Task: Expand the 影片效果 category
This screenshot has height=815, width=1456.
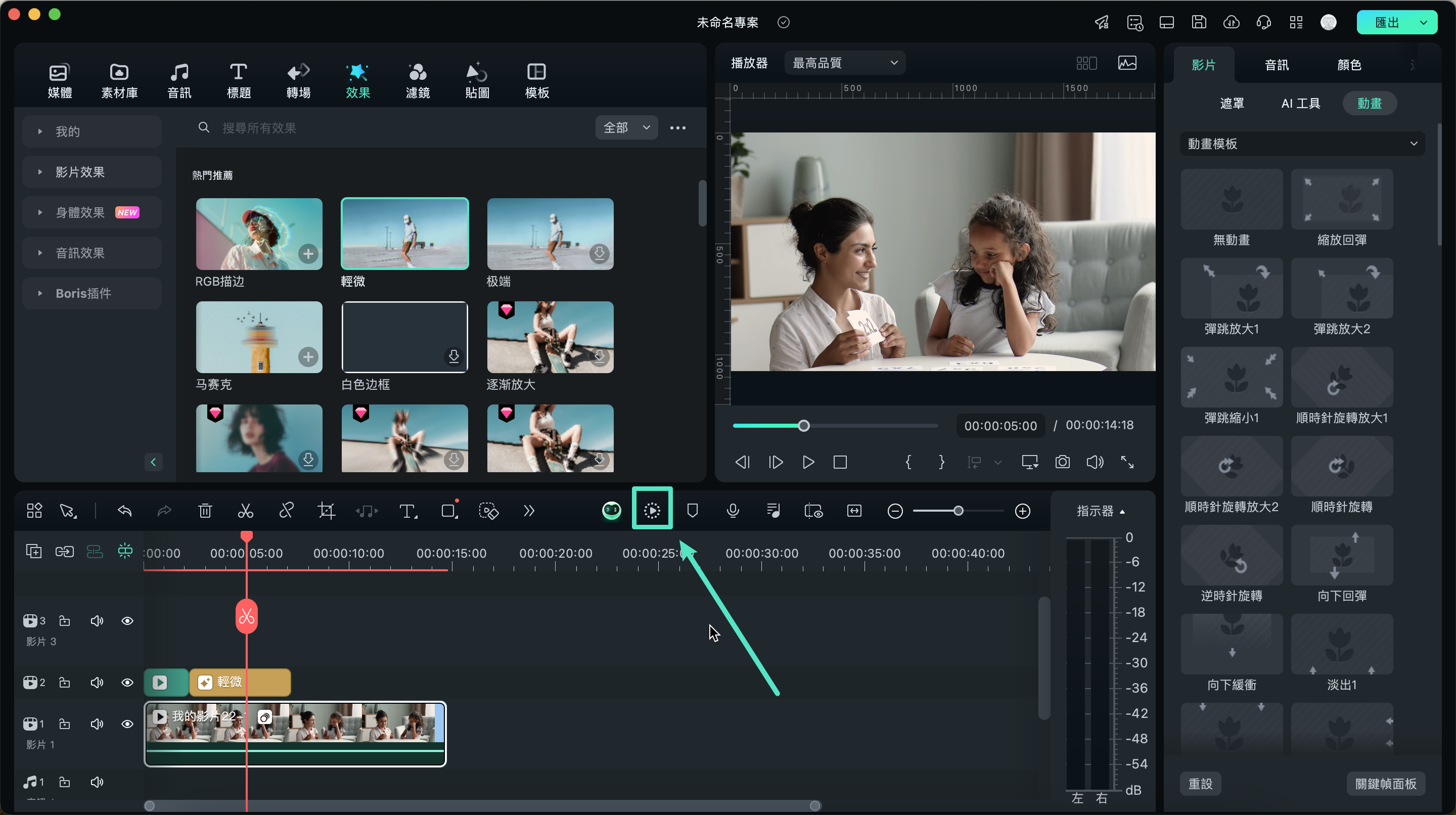Action: point(92,172)
